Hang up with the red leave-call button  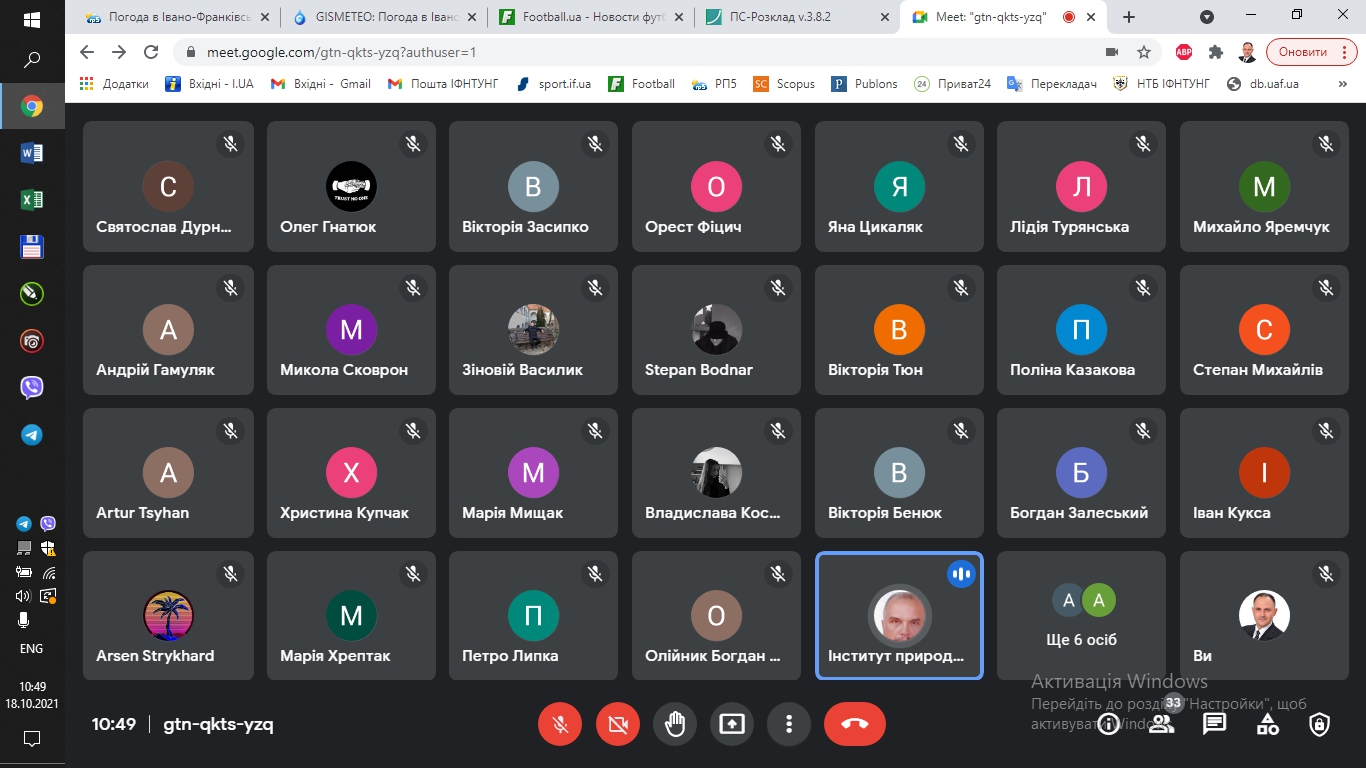point(854,724)
